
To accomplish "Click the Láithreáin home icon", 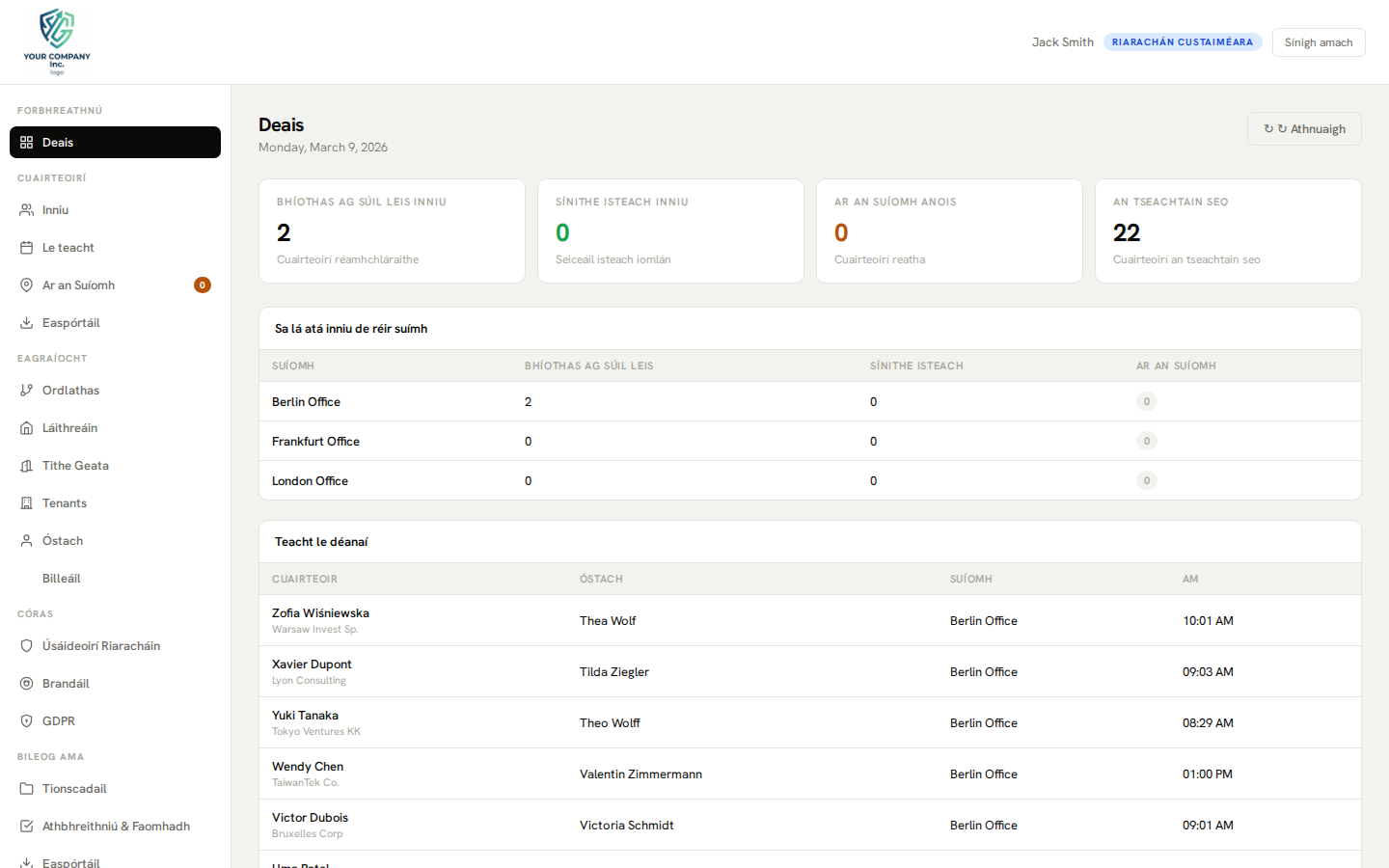I will (27, 428).
